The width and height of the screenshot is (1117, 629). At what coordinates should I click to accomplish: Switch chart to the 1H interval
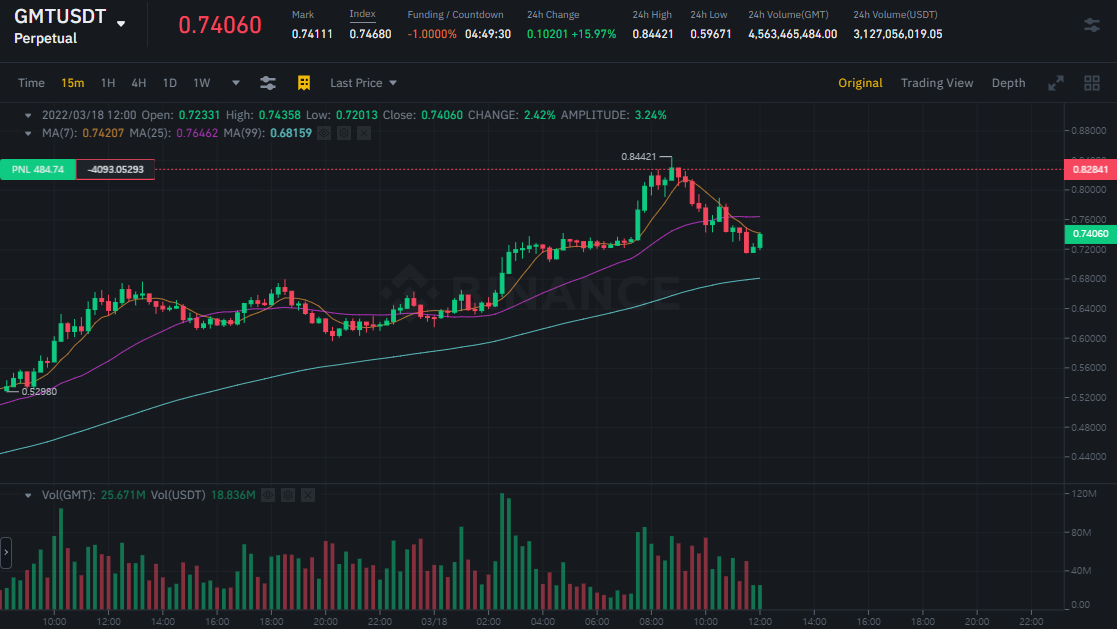click(108, 83)
